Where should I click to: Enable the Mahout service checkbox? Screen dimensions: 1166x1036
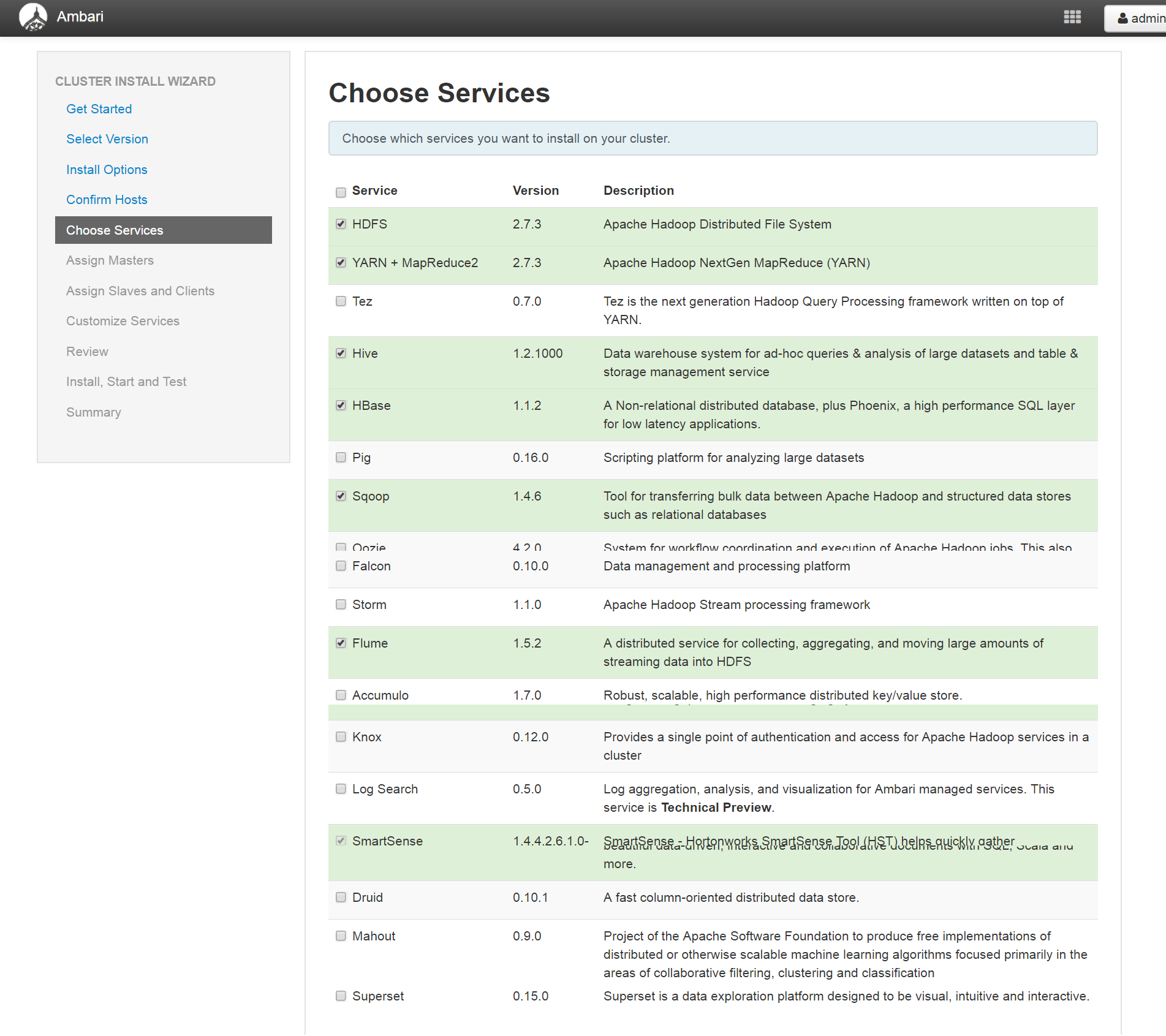(341, 936)
